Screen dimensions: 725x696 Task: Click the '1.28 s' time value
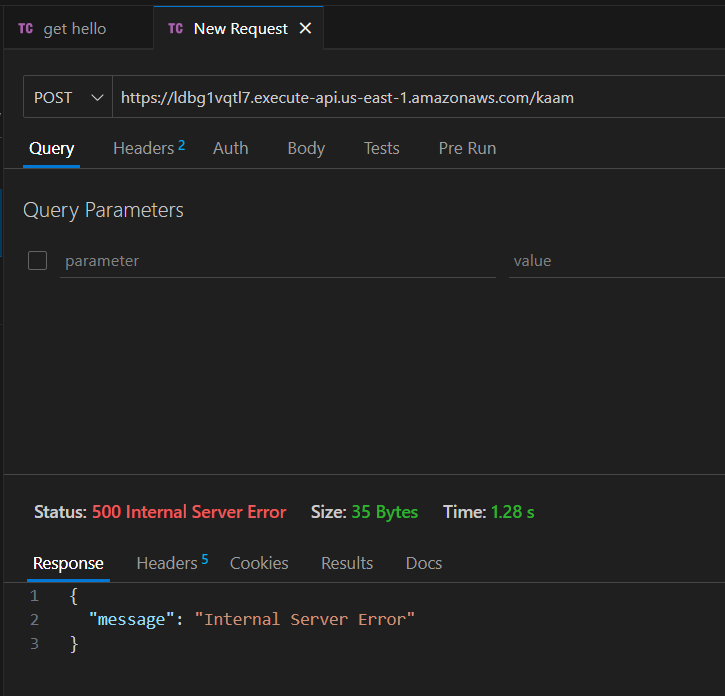pos(512,512)
